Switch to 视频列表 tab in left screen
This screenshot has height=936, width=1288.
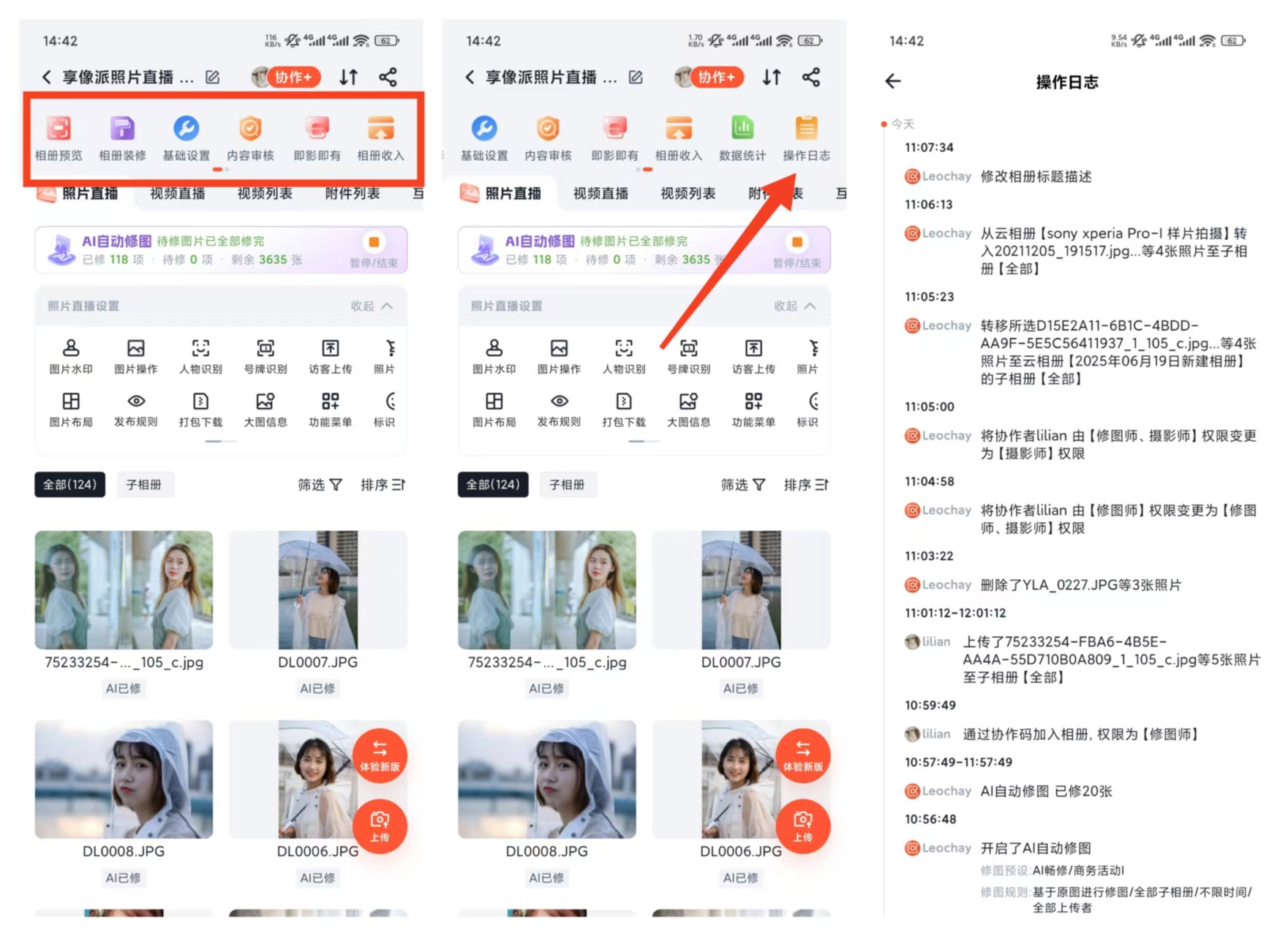coord(265,193)
